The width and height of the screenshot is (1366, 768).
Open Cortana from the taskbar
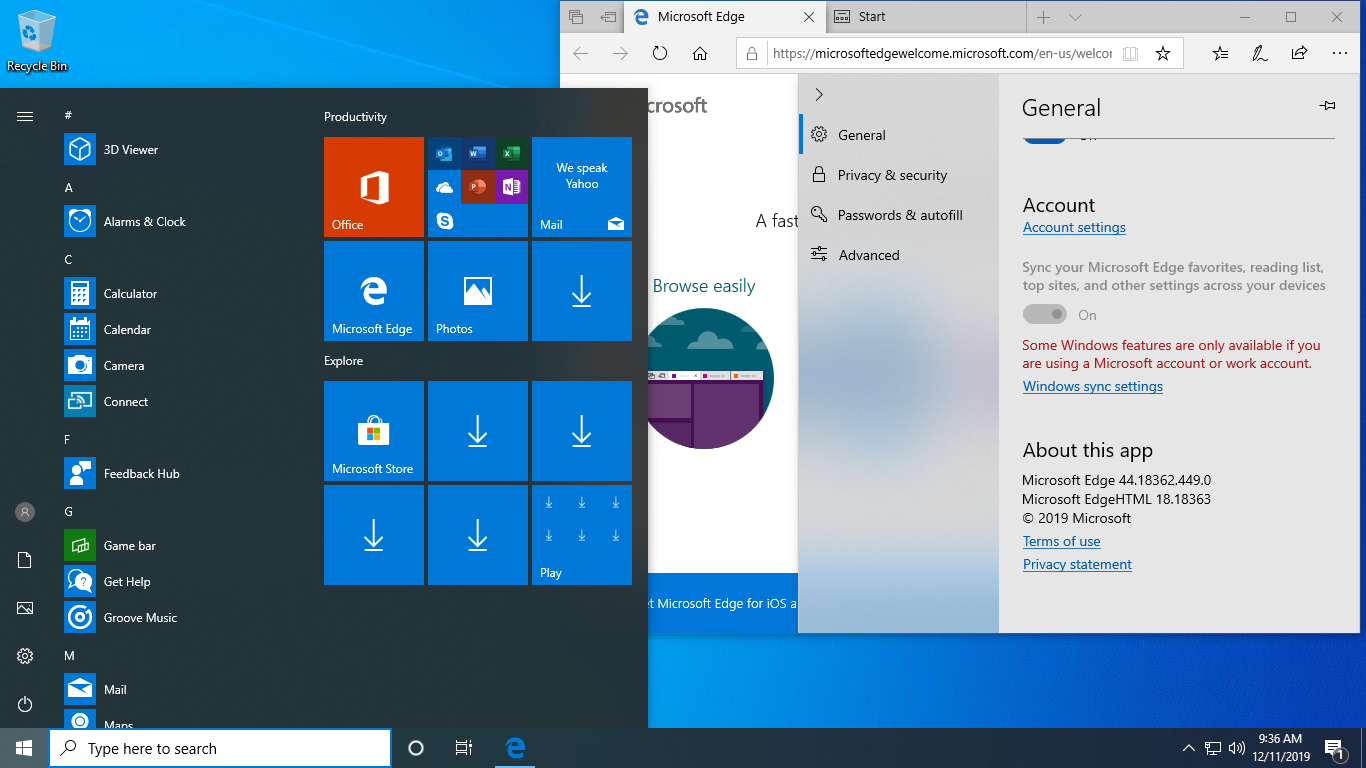(x=416, y=748)
